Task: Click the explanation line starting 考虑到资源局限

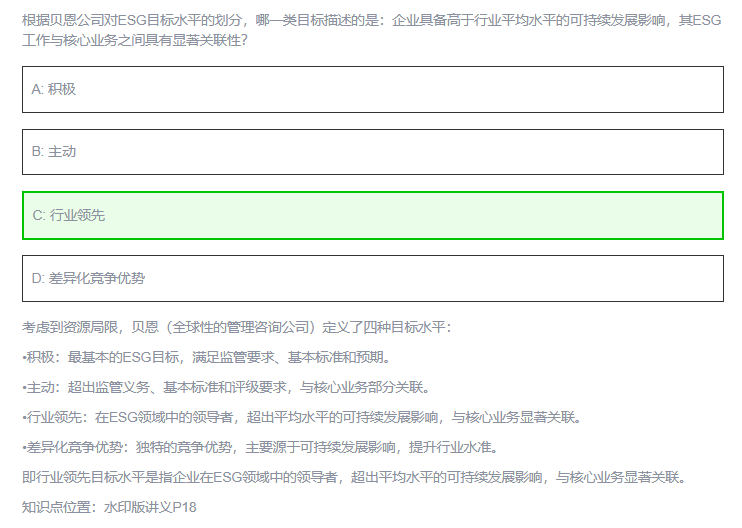Action: click(x=237, y=327)
